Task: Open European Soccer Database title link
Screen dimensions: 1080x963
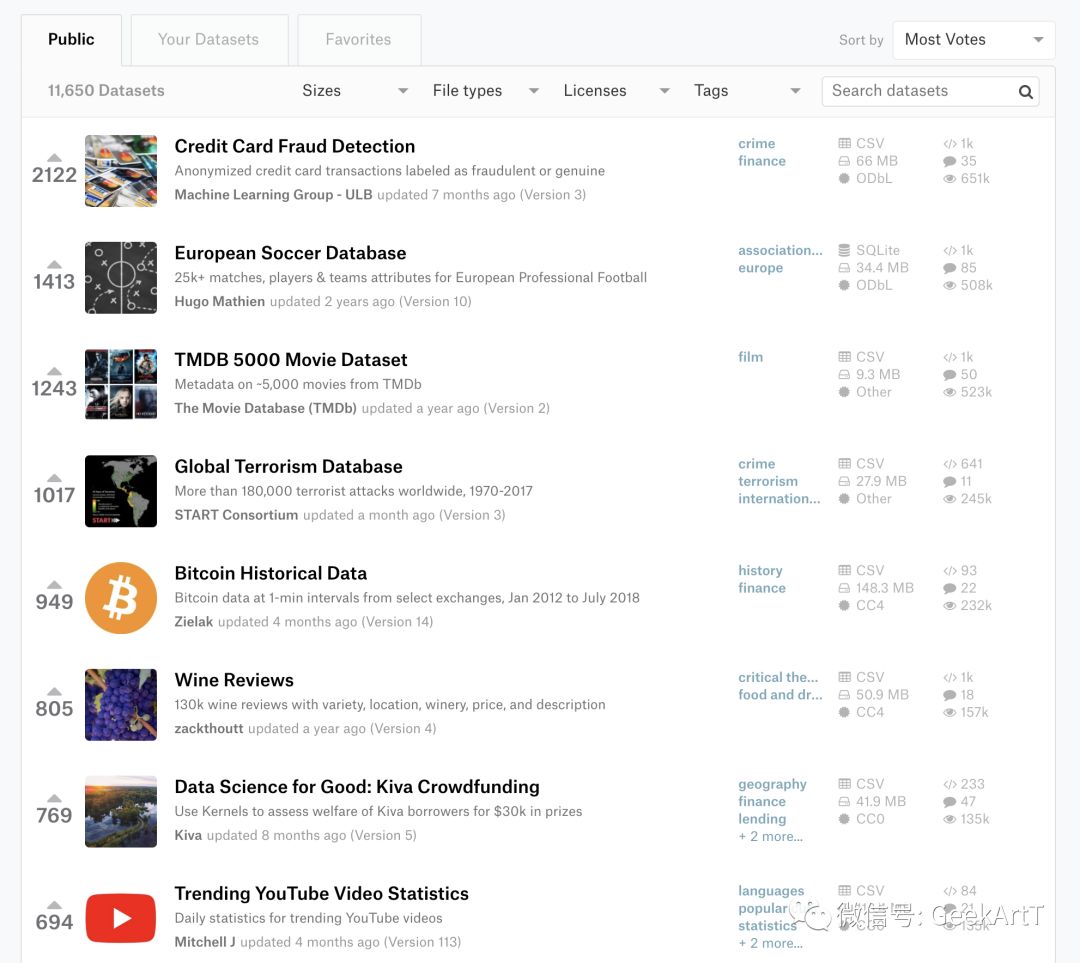Action: click(x=290, y=253)
